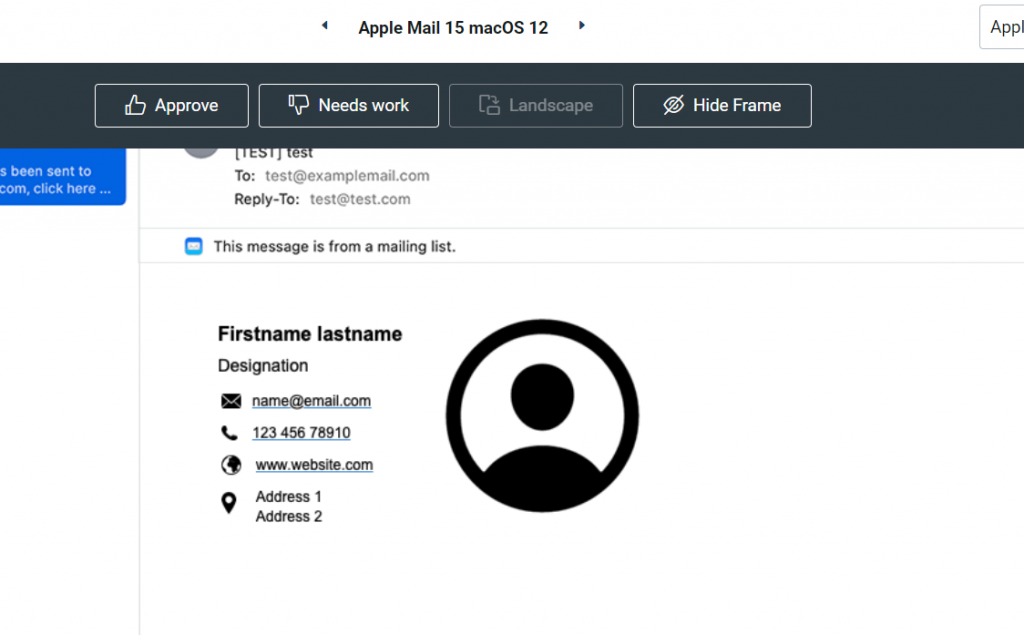Click the location pin icon by the address
Image resolution: width=1024 pixels, height=635 pixels.
[x=229, y=504]
